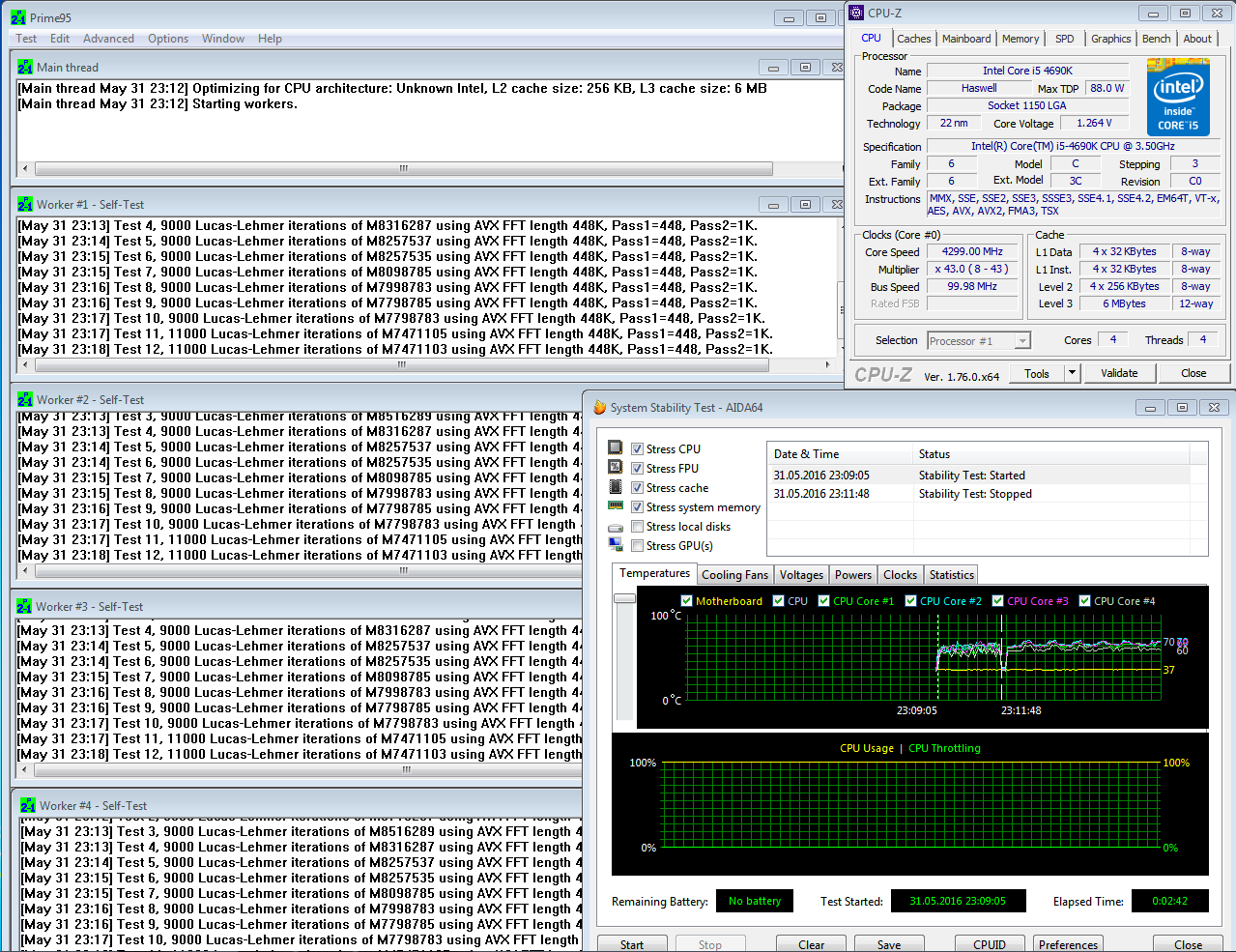Switch to Statistics tab in AIDA64
Screen dimensions: 1236x952
pos(952,575)
